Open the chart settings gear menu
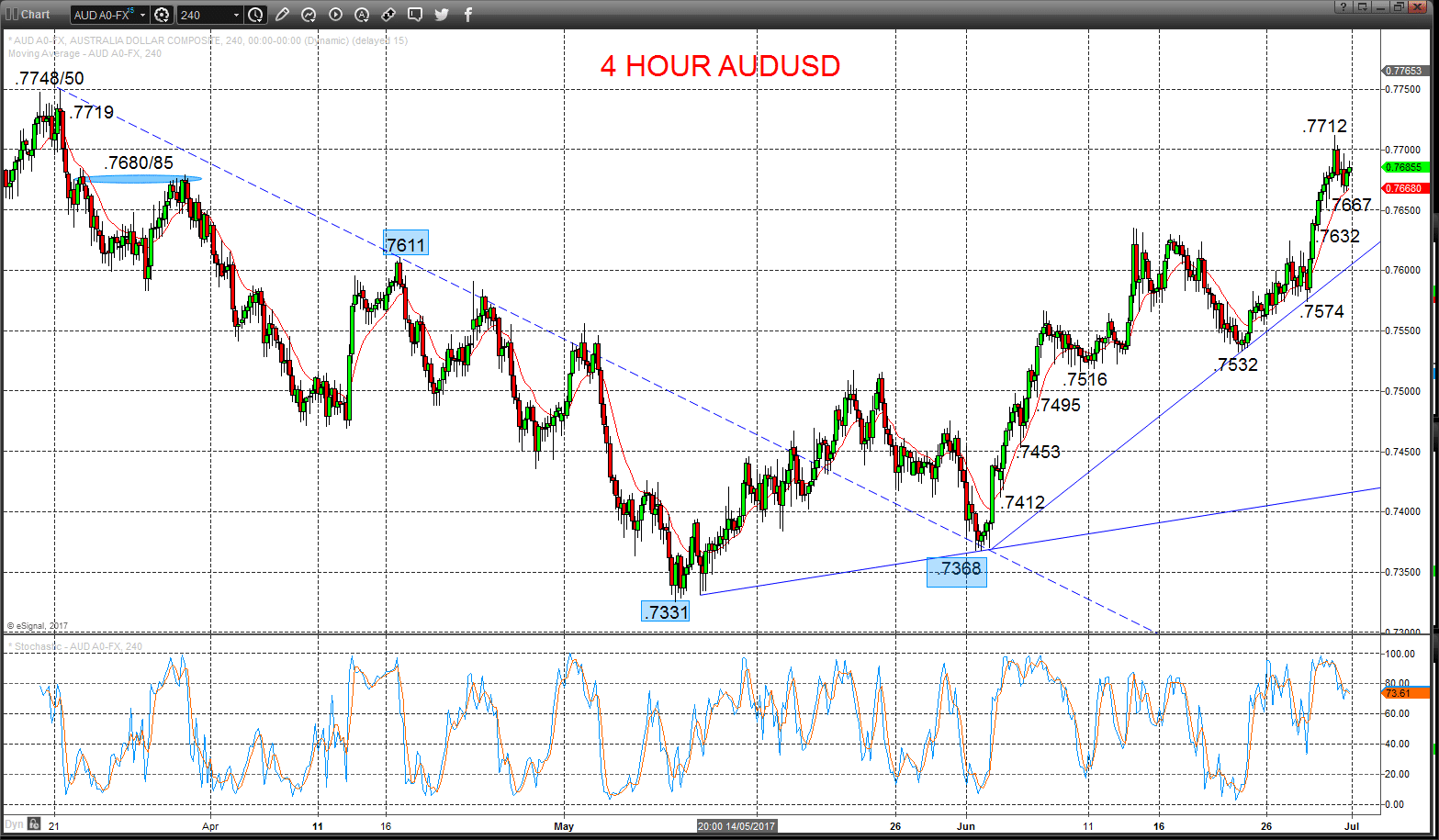 [162, 15]
